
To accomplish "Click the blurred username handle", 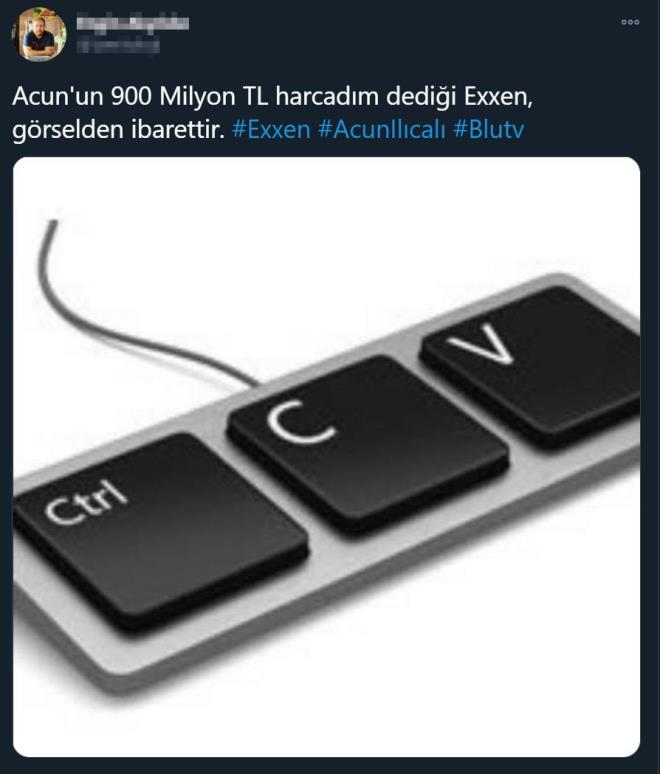I will click(x=118, y=46).
